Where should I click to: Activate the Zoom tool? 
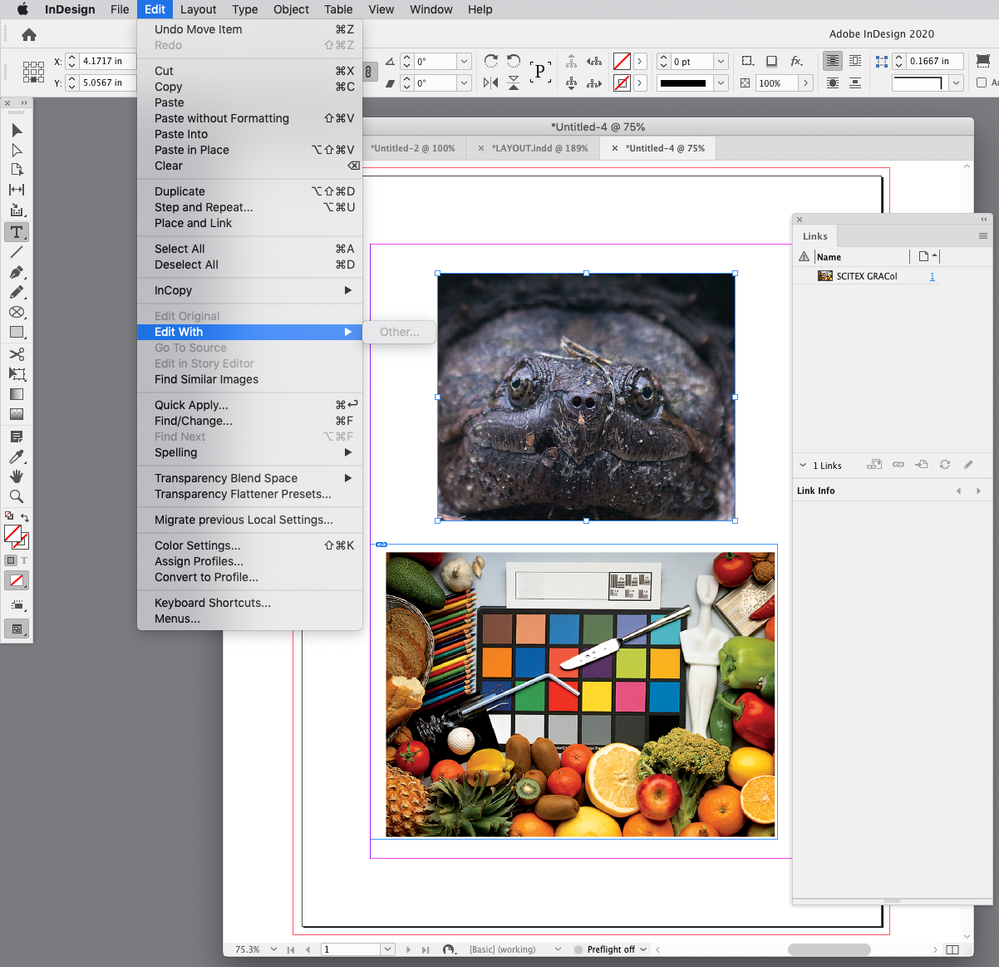tap(16, 495)
